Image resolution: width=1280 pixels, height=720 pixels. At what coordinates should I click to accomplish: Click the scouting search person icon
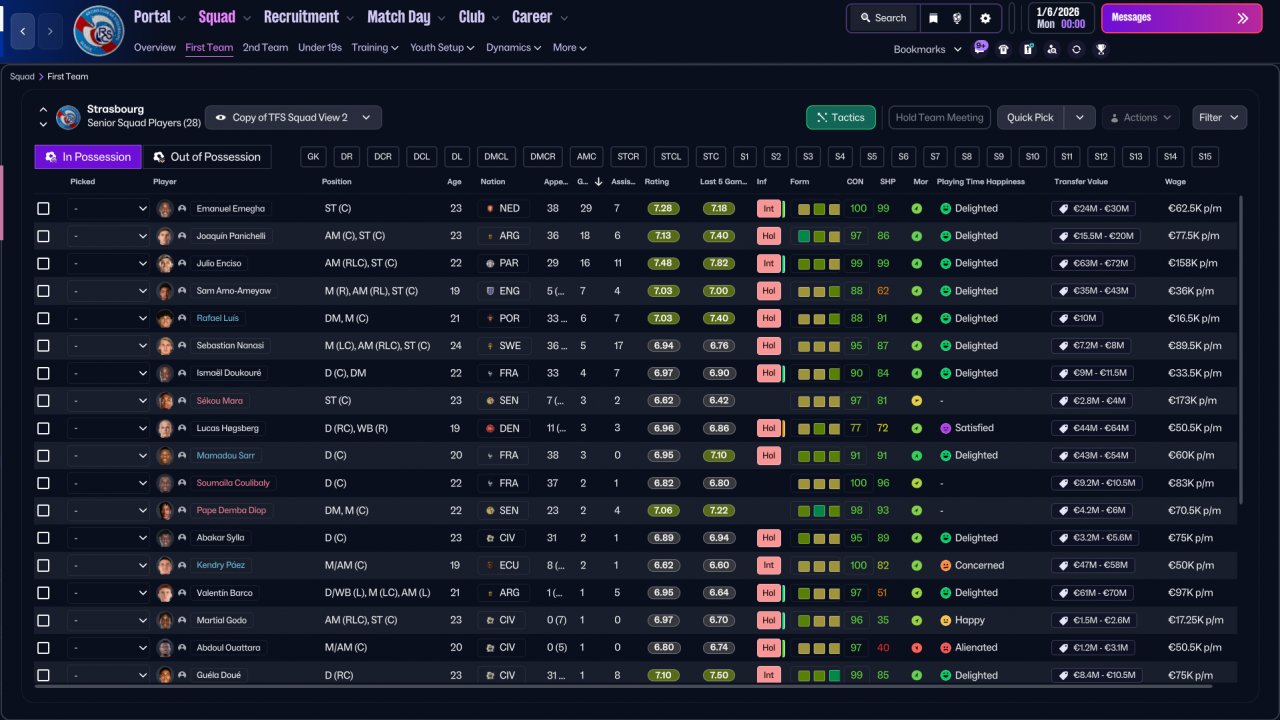[x=1052, y=49]
